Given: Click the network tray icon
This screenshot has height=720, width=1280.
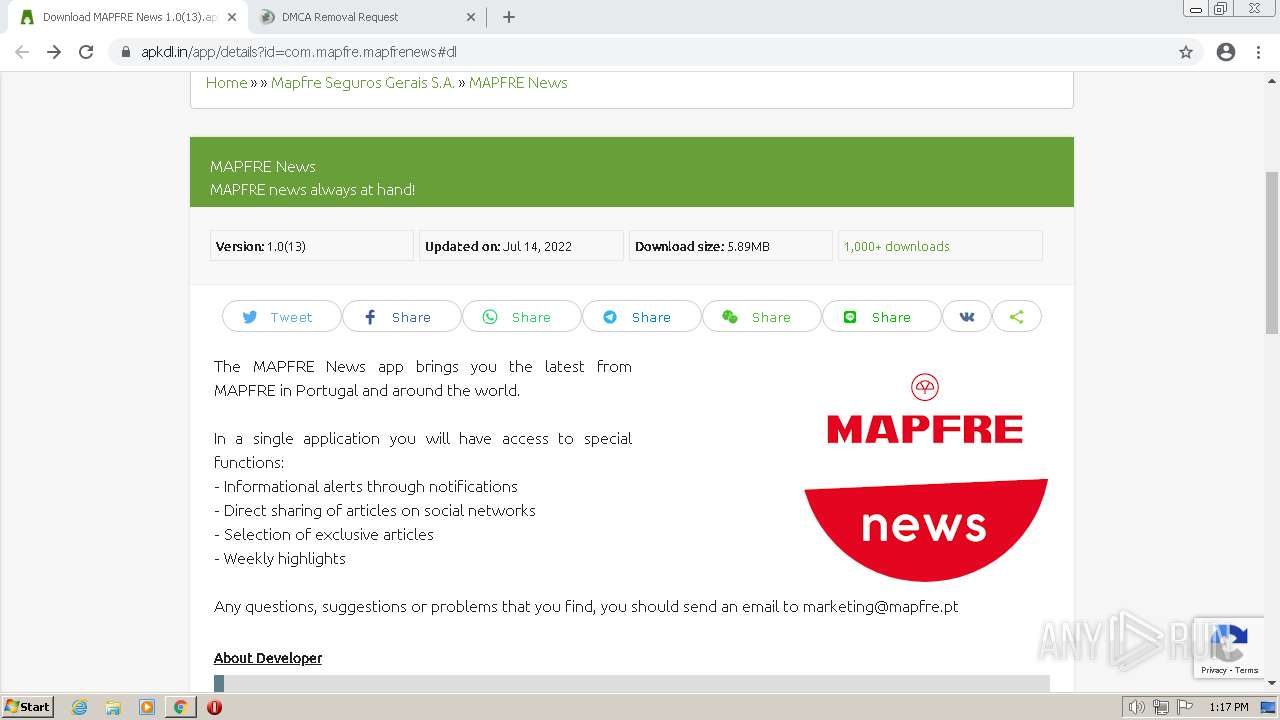Looking at the screenshot, I should pos(1161,707).
